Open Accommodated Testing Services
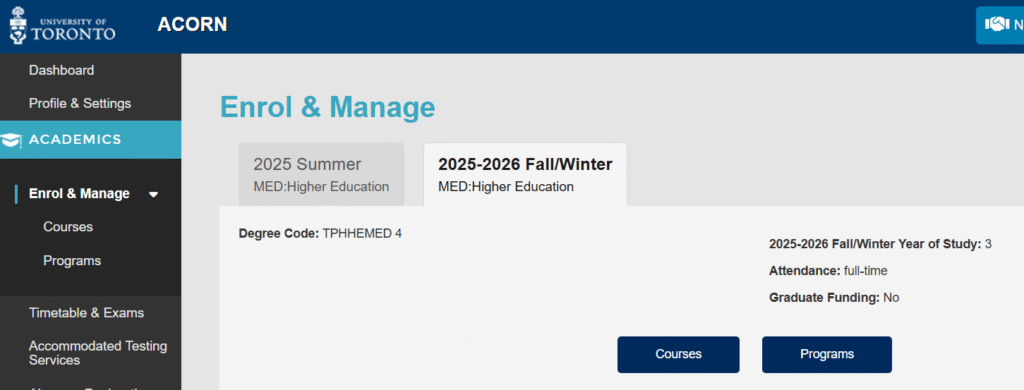This screenshot has height=390, width=1024. click(x=98, y=353)
